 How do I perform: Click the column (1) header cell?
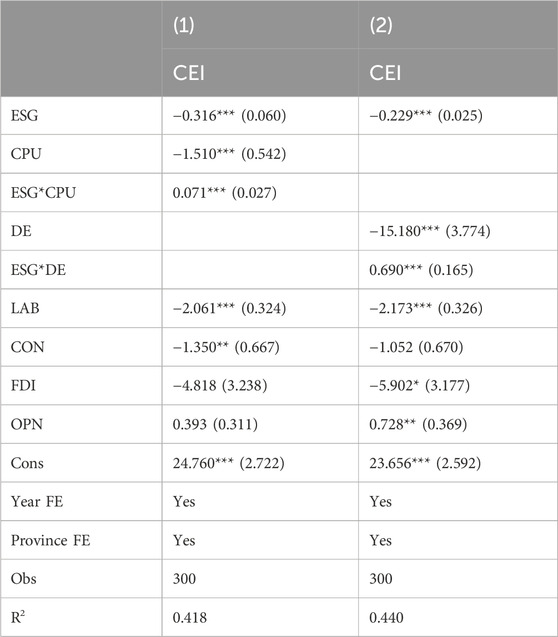coord(260,25)
